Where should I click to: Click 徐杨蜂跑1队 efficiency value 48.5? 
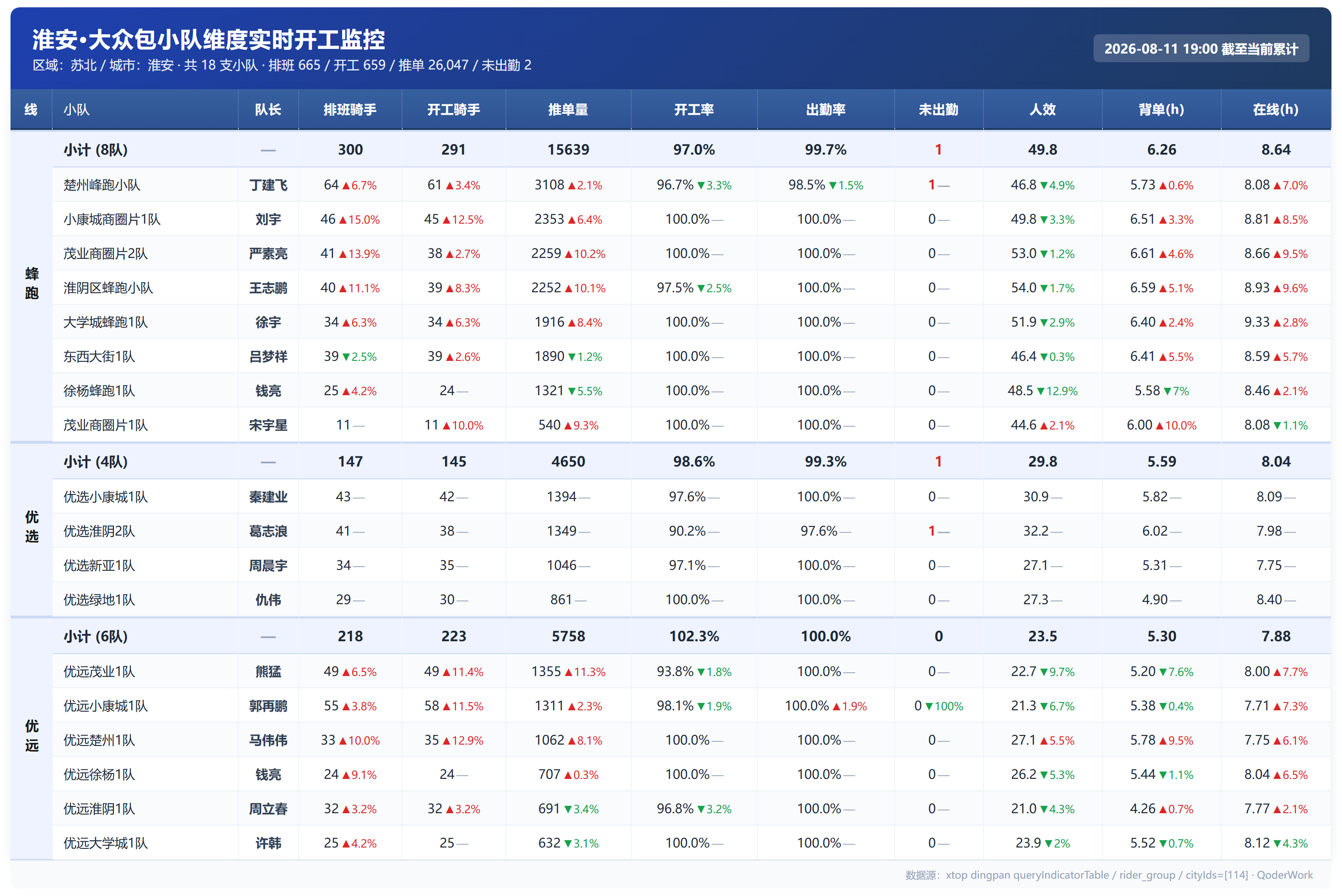pos(1020,391)
